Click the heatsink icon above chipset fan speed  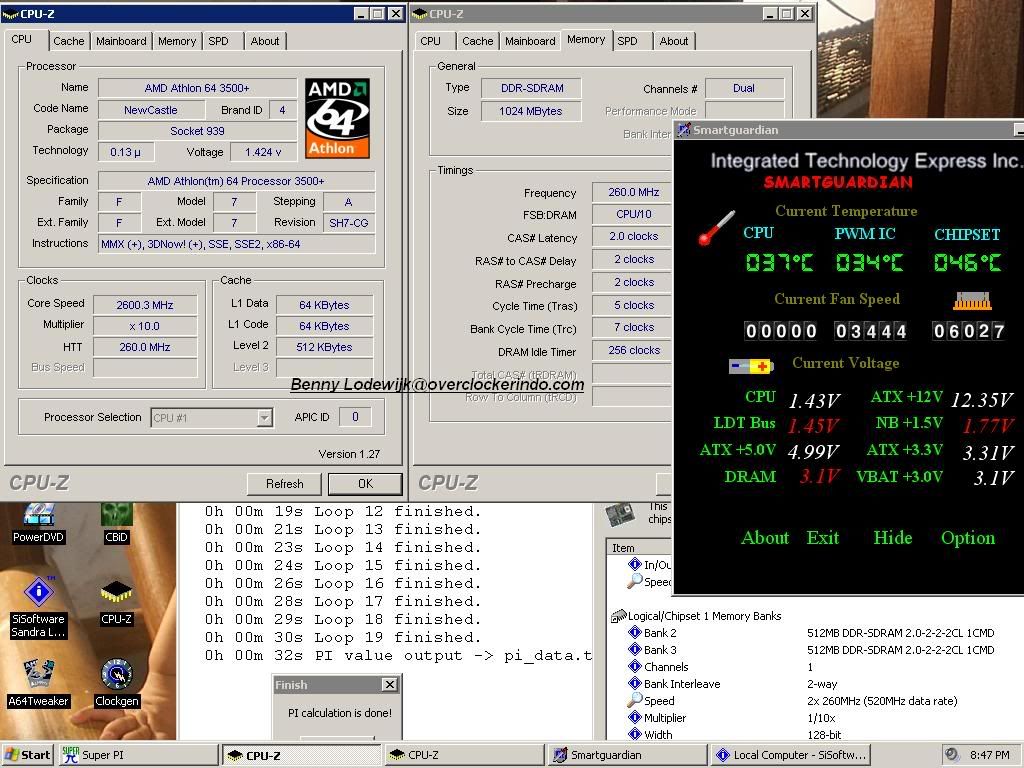(972, 301)
